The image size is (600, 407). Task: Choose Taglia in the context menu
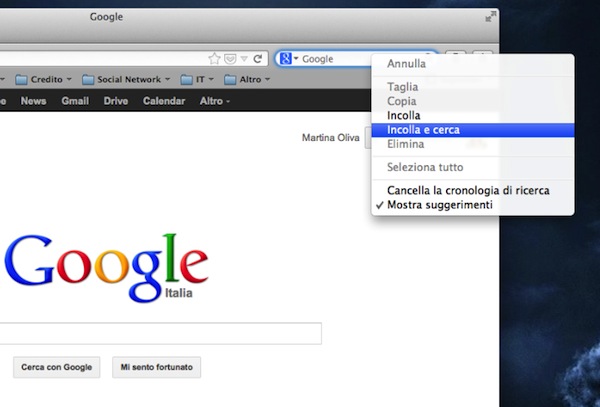click(473, 87)
